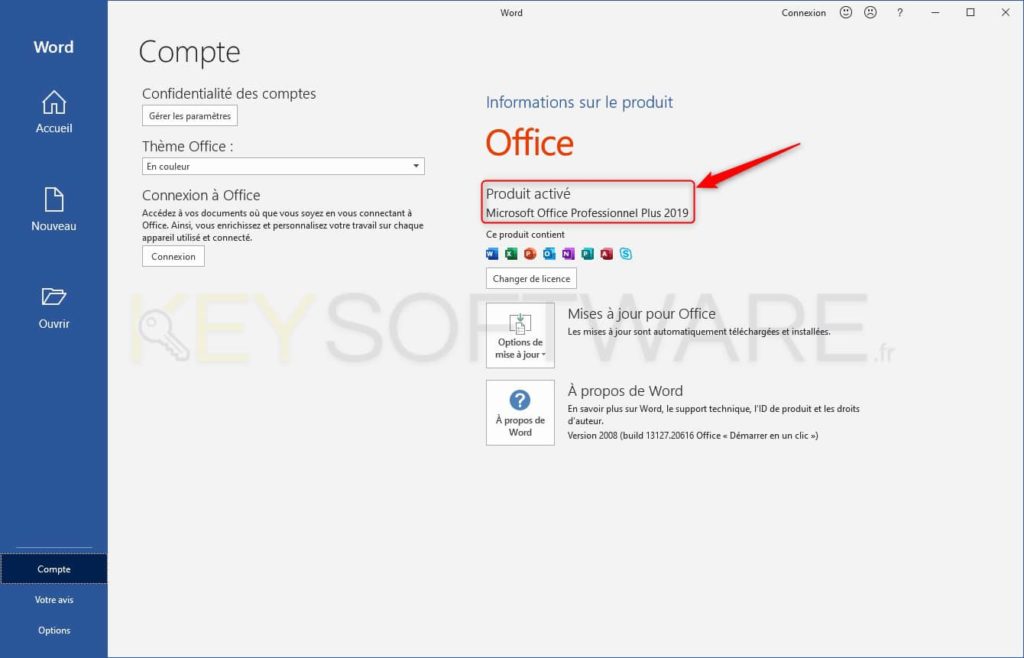Click Changer de licence button

[x=532, y=279]
